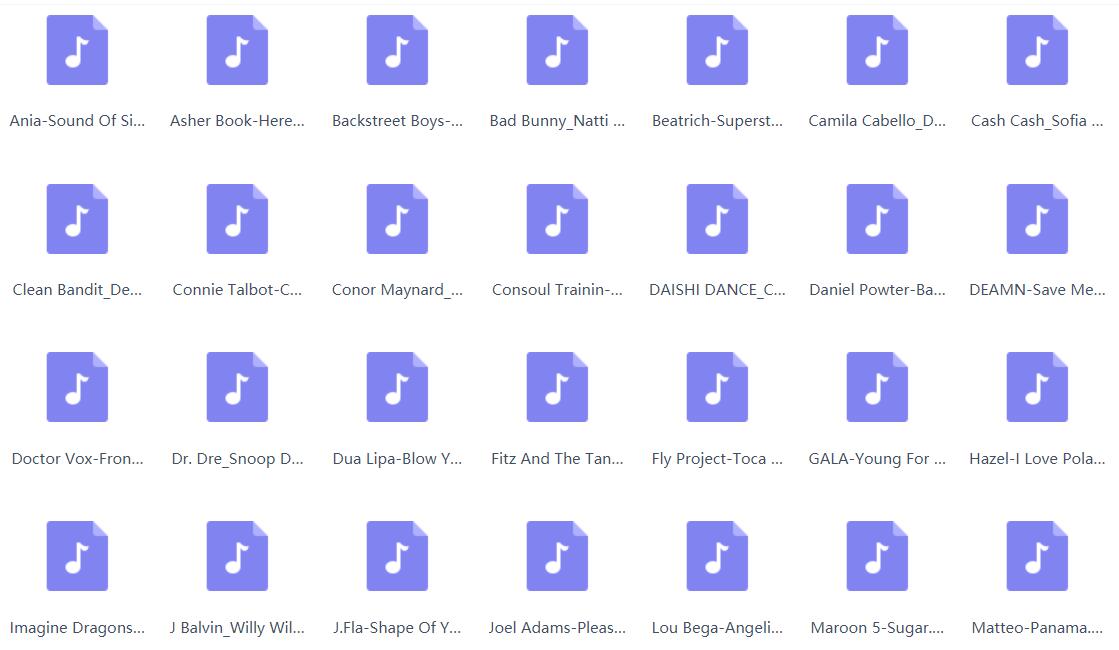Select the "Clean Bandit_De..." name label
1119x650 pixels.
tap(77, 290)
